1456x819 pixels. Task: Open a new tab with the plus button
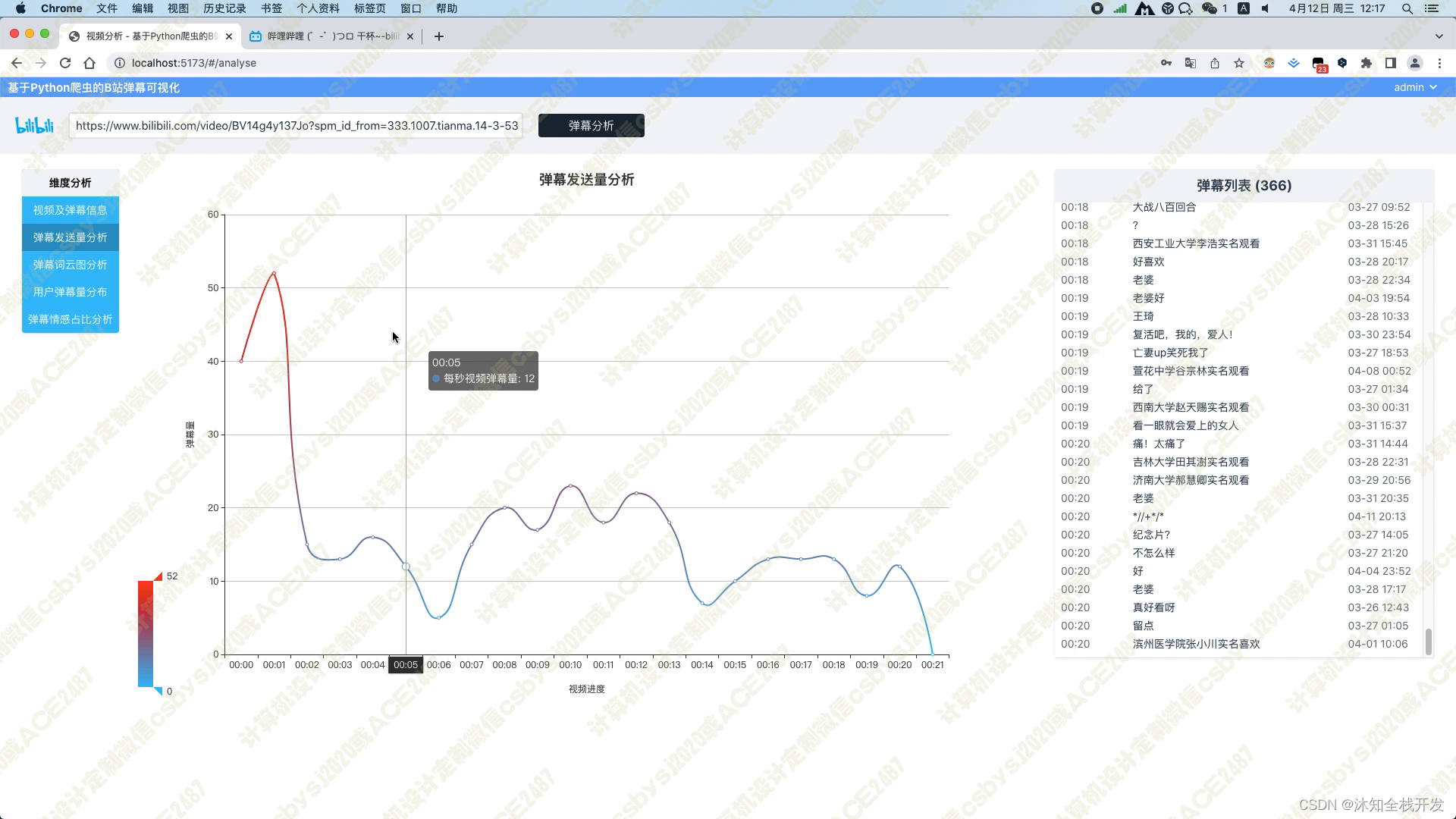click(x=439, y=36)
